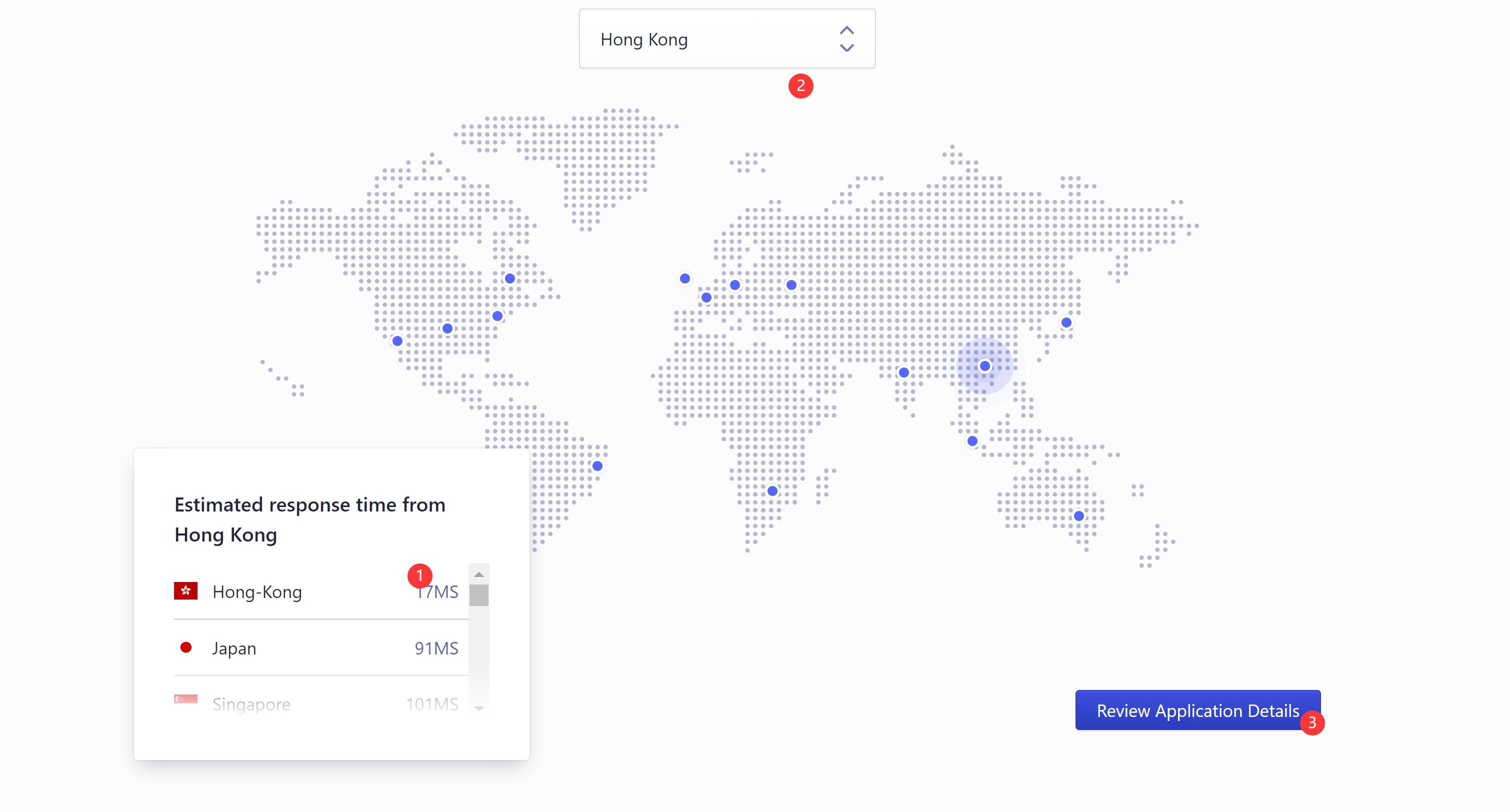Click the Hong Kong server dot on map
Viewport: 1510px width, 812px height.
click(985, 366)
